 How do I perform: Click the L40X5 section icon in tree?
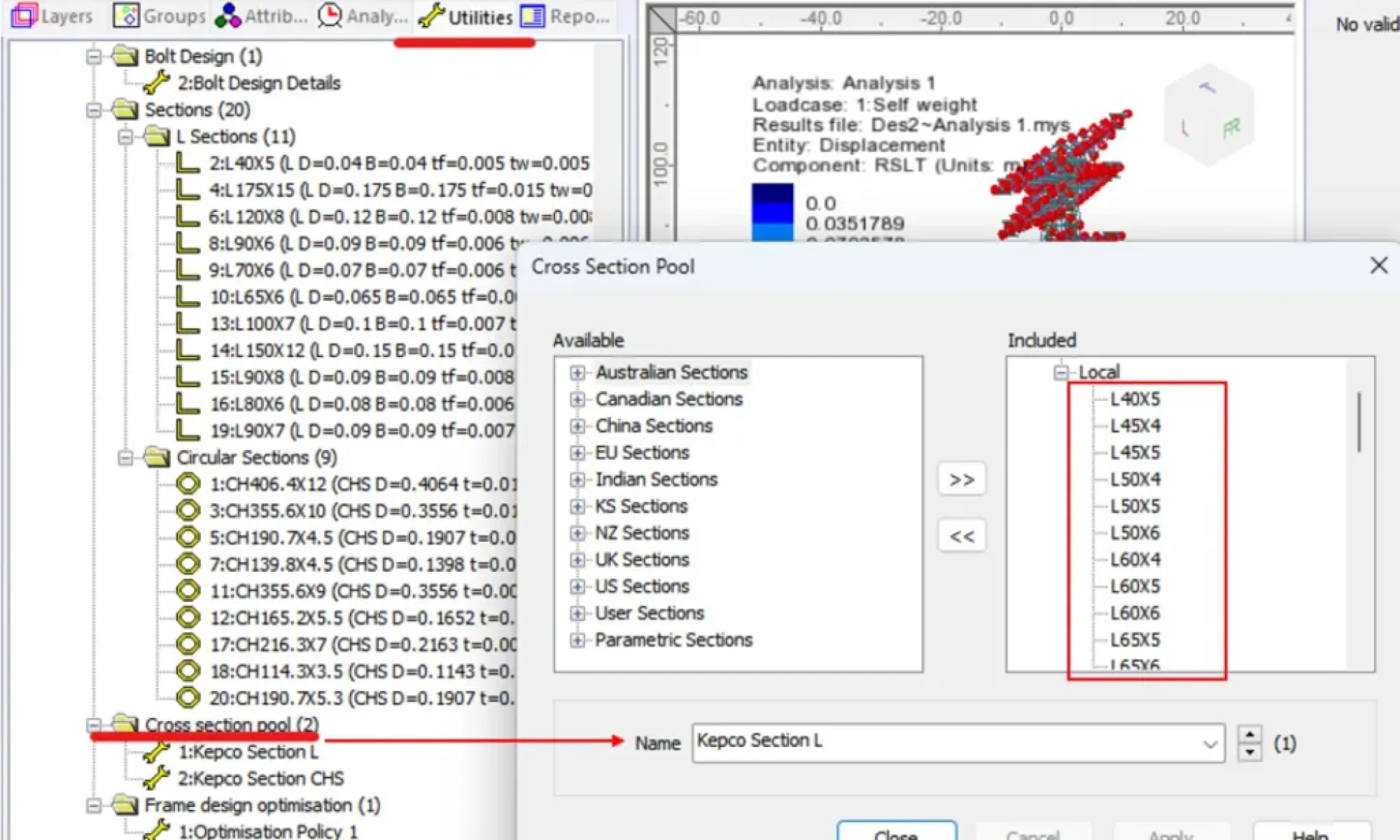click(x=187, y=163)
